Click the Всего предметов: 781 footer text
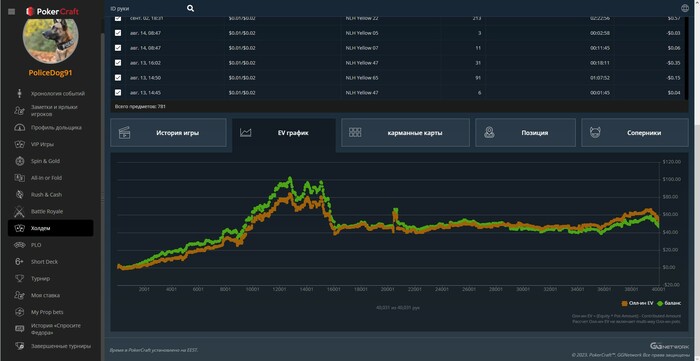The image size is (700, 361). click(x=140, y=107)
